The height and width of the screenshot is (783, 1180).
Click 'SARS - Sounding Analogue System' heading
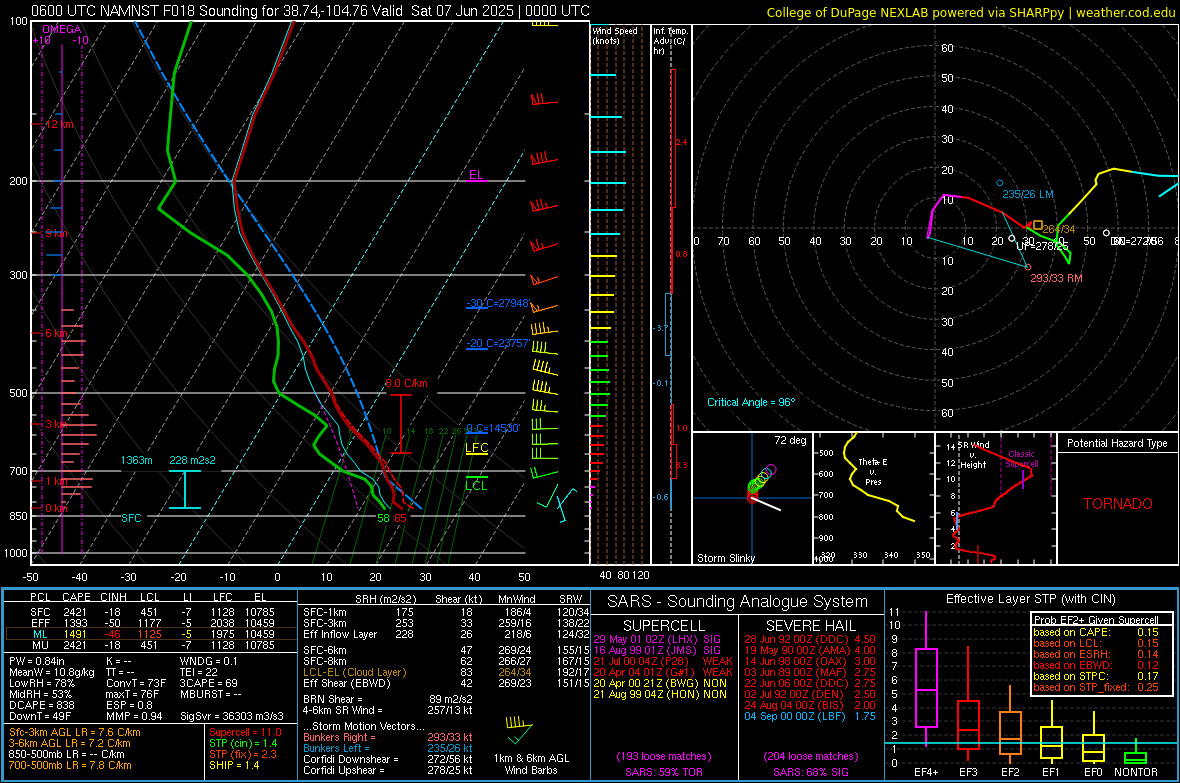click(x=737, y=602)
